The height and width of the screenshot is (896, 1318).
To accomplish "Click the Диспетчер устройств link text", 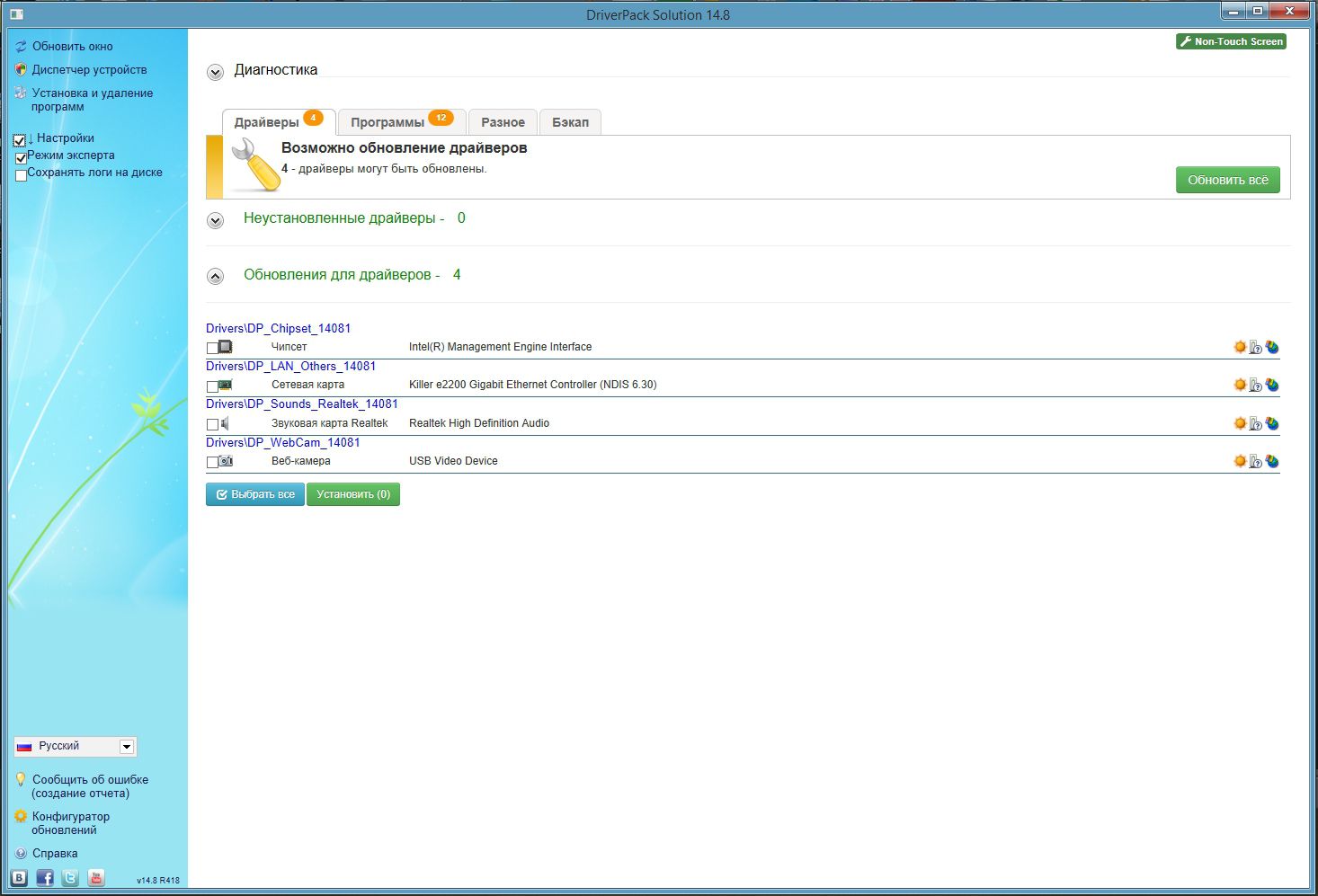I will 89,69.
